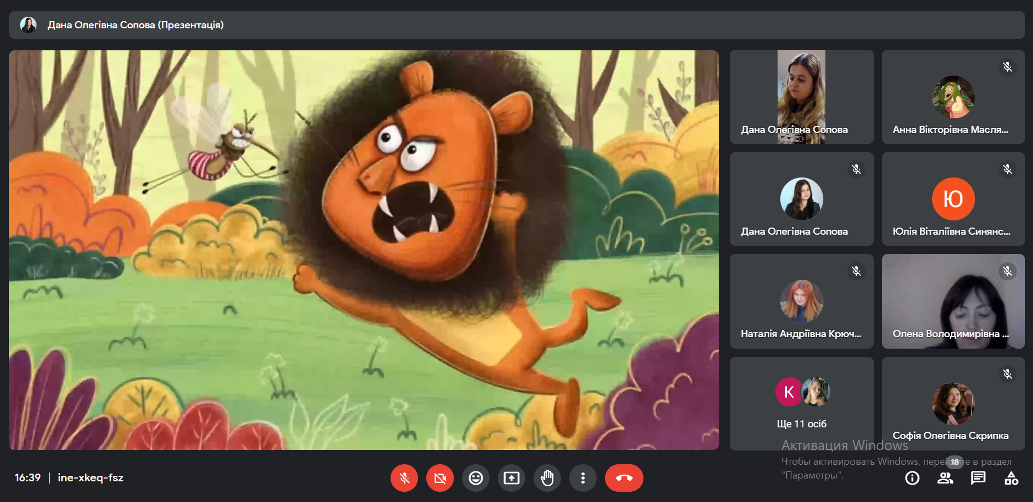Image resolution: width=1033 pixels, height=502 pixels.
Task: Open the Activities shapes icon
Action: click(x=1011, y=478)
